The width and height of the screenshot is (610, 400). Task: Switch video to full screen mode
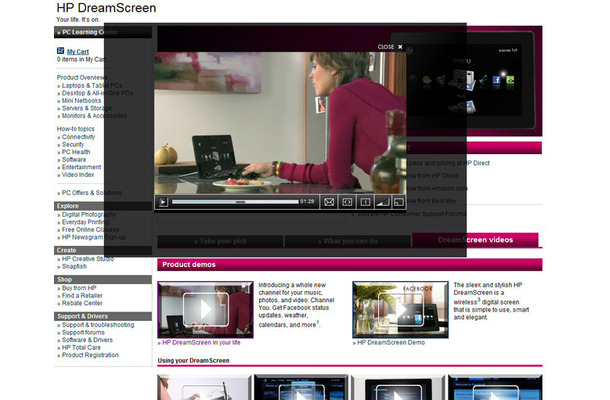399,202
